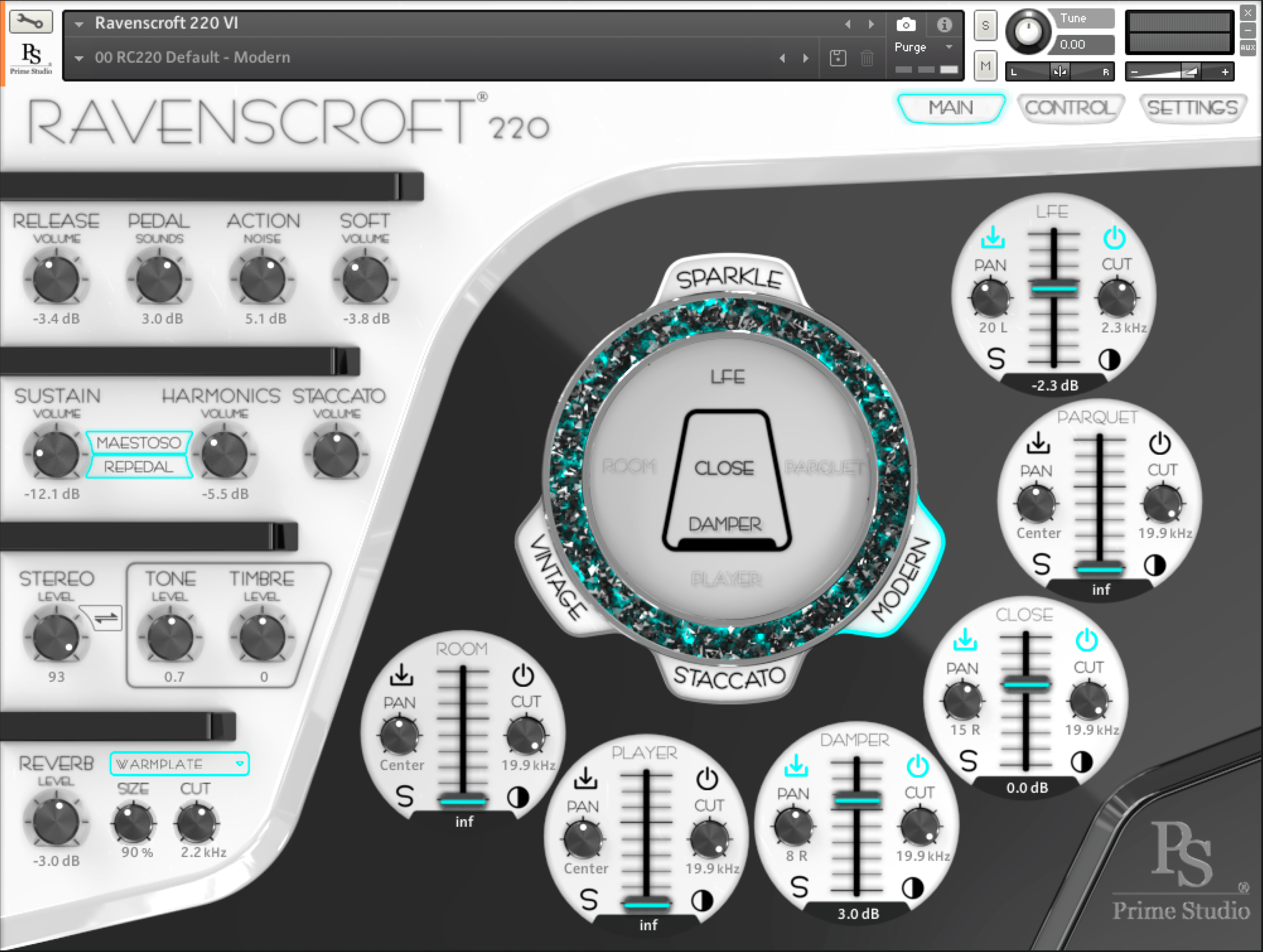Click the camera snapshot icon
The width and height of the screenshot is (1263, 952).
click(x=905, y=25)
